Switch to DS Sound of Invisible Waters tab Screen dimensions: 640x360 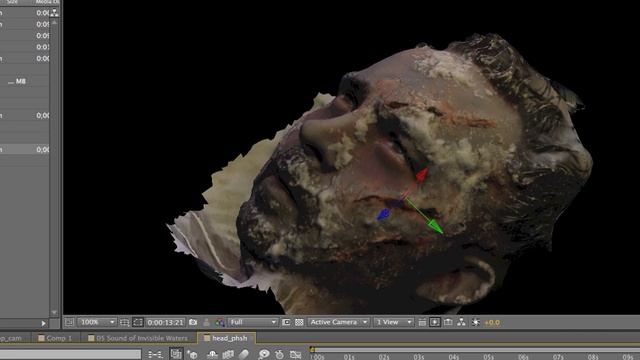click(x=138, y=338)
